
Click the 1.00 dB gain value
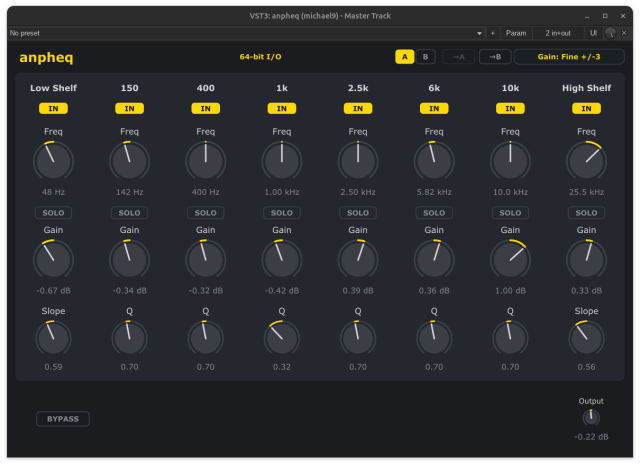tap(510, 291)
